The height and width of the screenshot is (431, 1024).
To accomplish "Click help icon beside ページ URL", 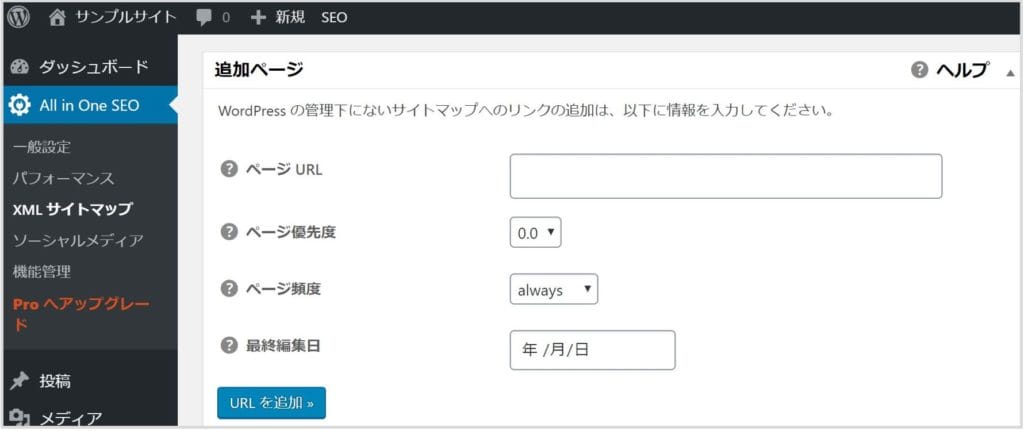I will [229, 169].
